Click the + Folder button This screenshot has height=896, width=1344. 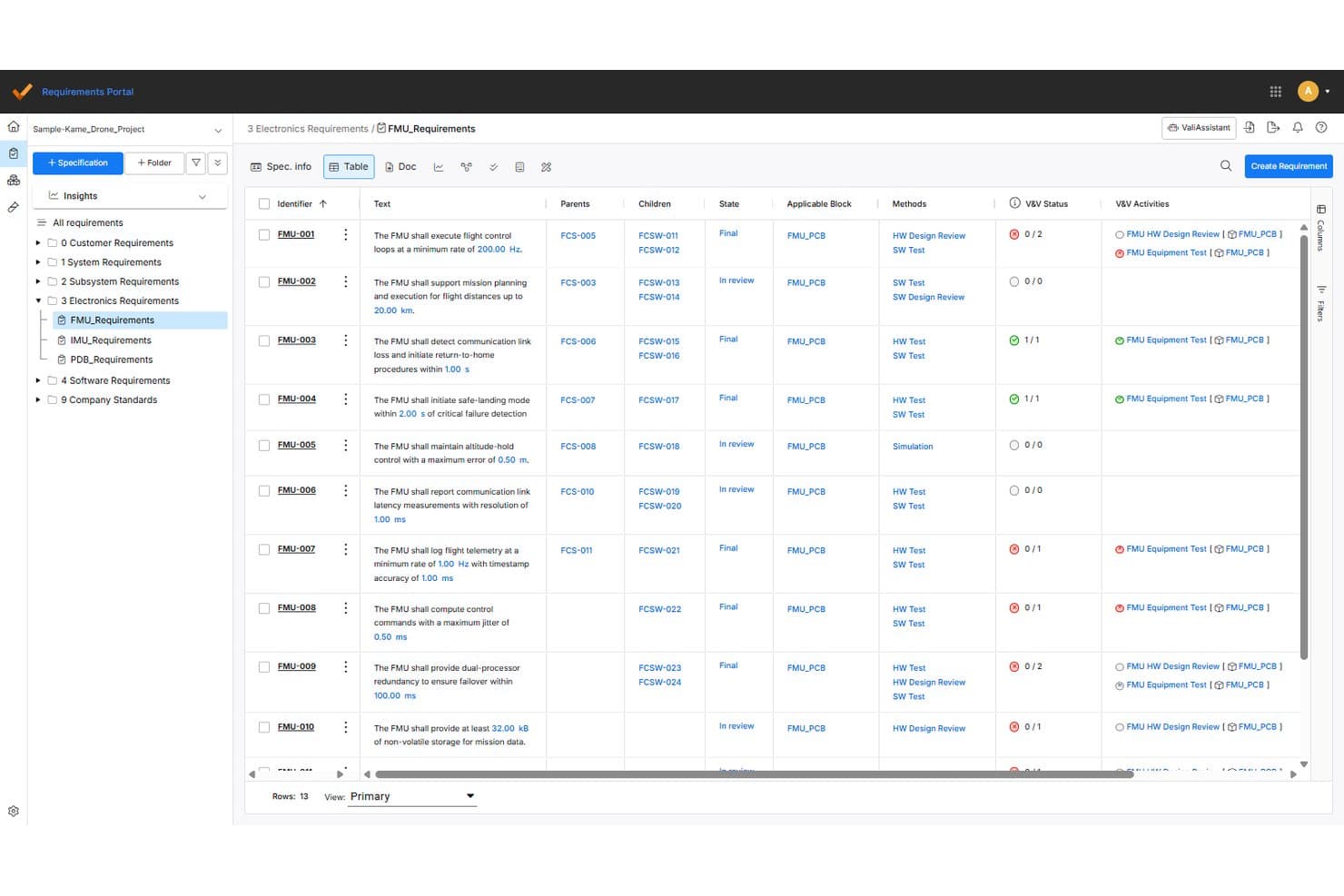154,163
